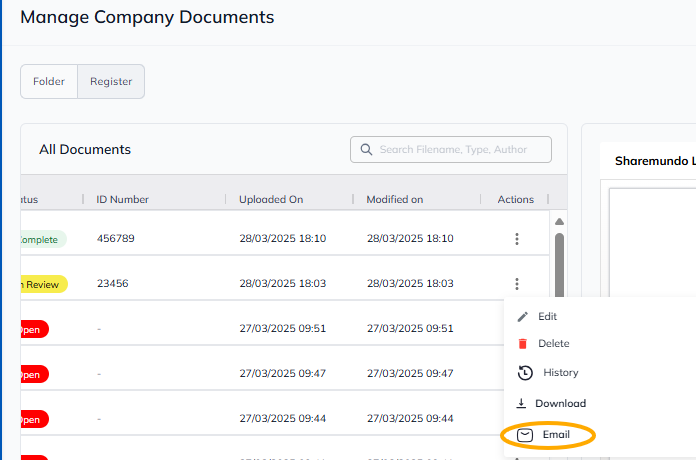Click the Download arrow icon
696x460 pixels.
tap(521, 404)
